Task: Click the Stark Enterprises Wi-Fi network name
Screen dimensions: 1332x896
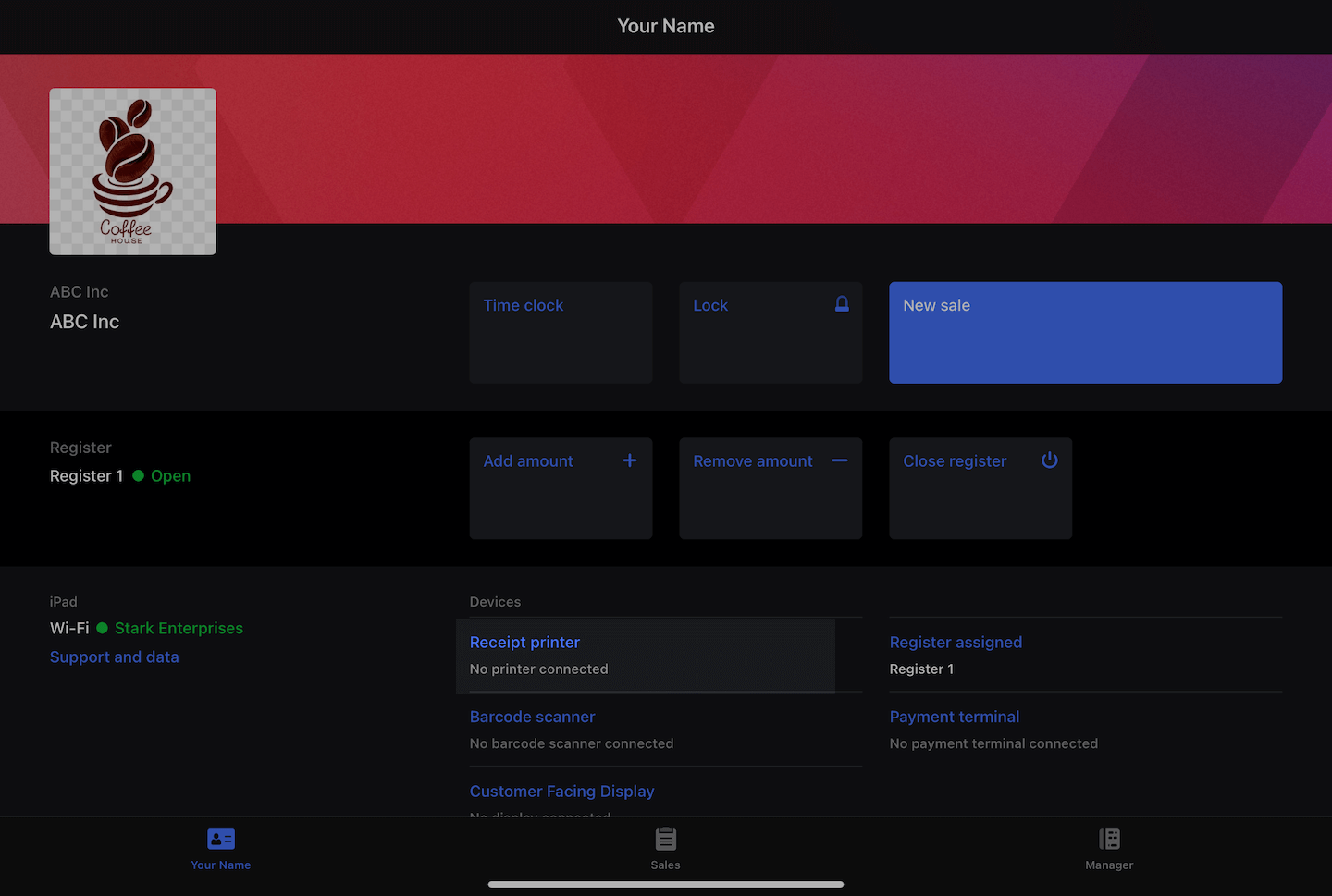Action: (x=179, y=628)
